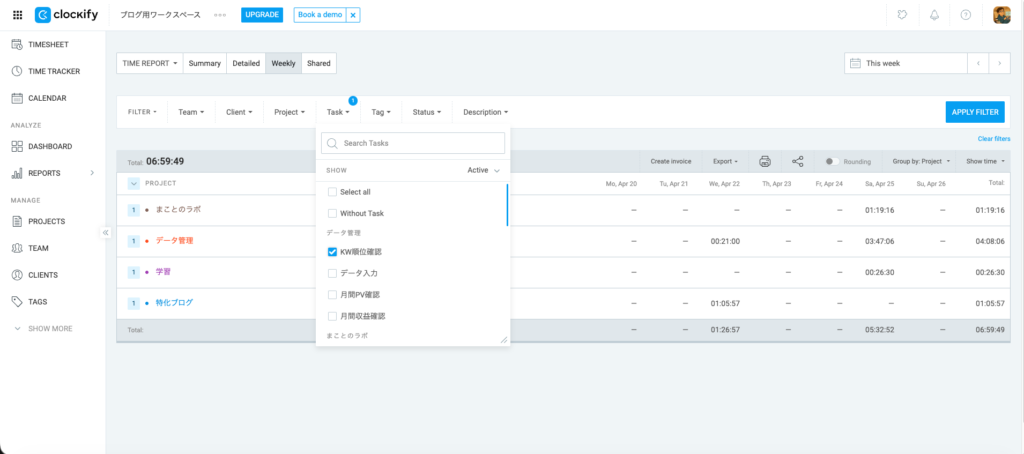
Task: Open Time Tracker in the sidebar
Action: [53, 71]
